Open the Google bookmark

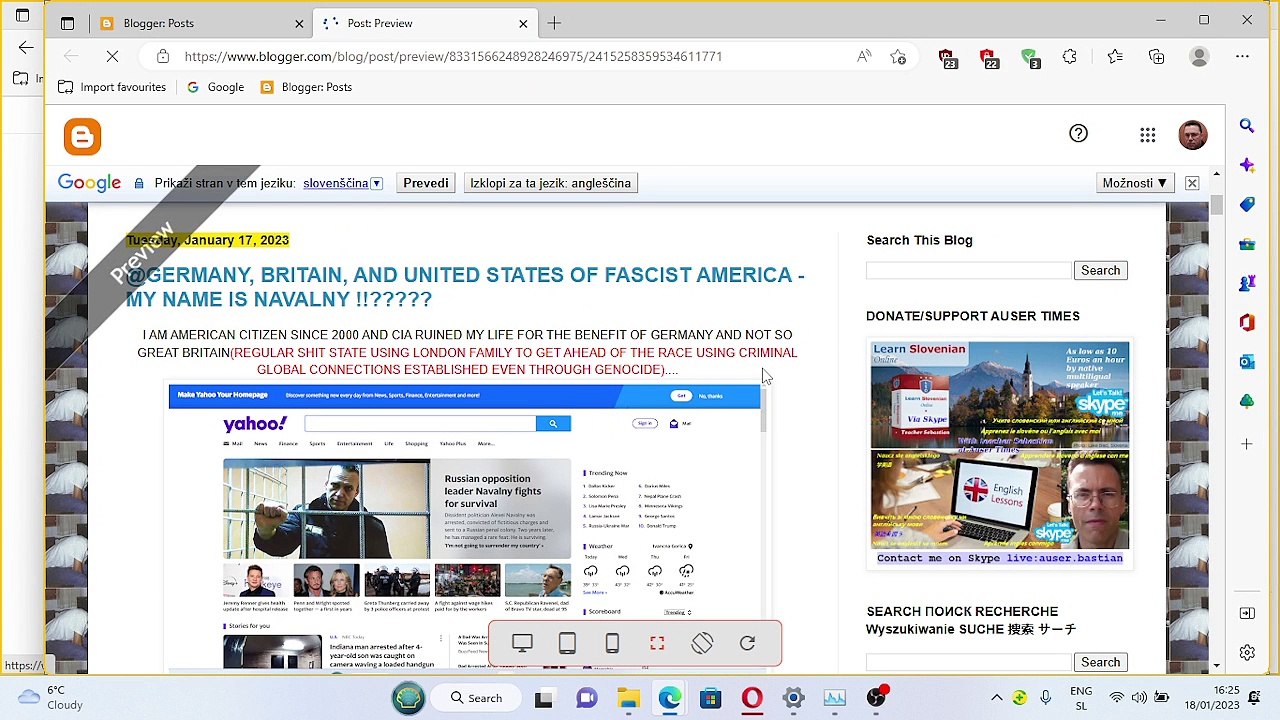coord(215,87)
